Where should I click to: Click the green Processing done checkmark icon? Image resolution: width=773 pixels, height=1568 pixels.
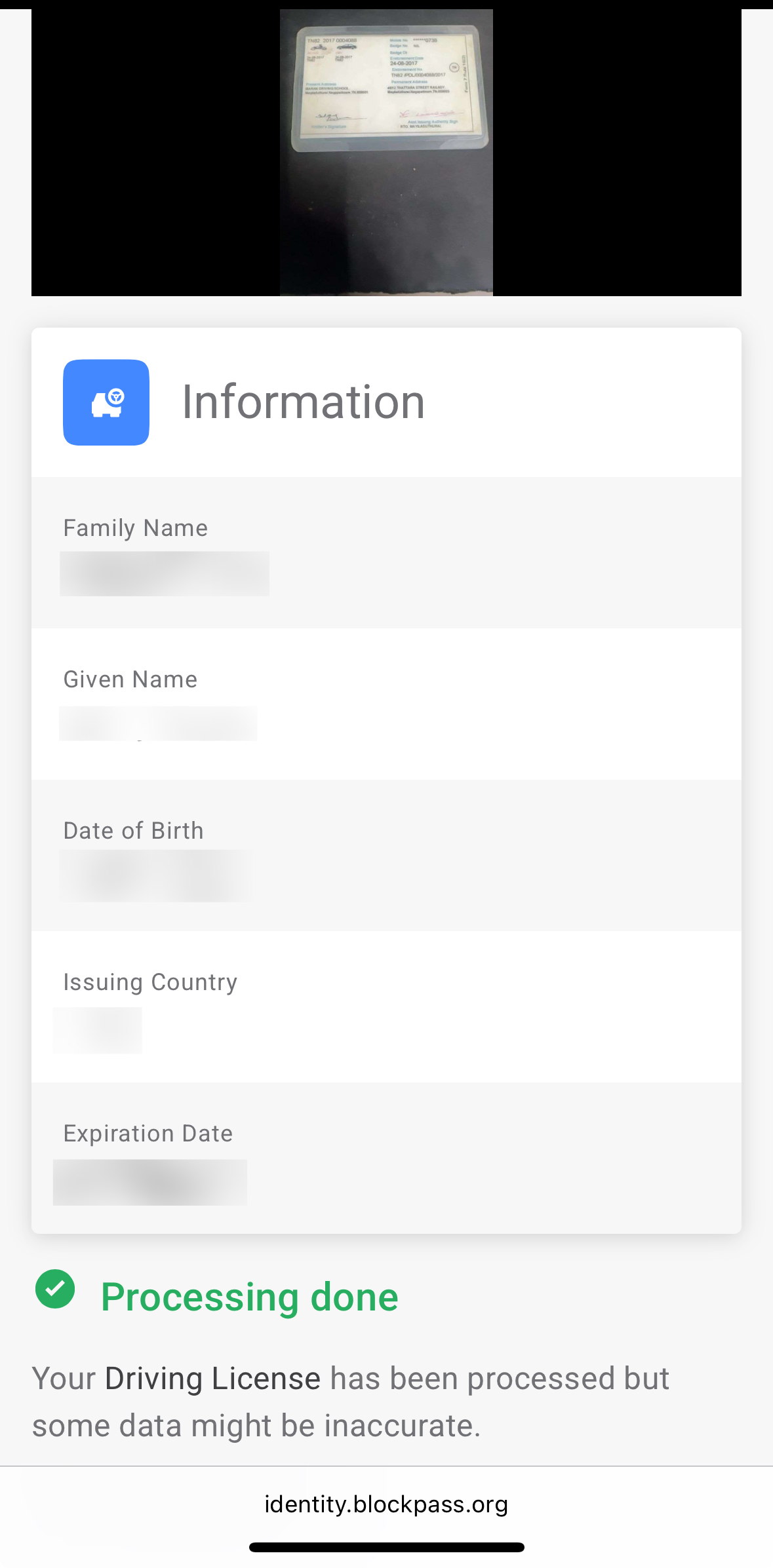point(55,1289)
